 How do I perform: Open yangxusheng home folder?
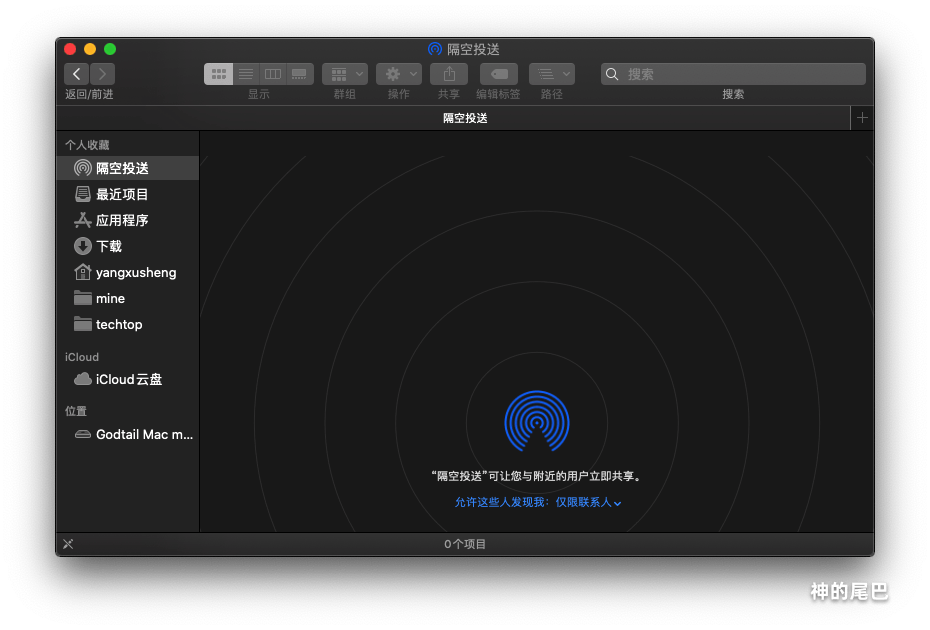tap(135, 272)
